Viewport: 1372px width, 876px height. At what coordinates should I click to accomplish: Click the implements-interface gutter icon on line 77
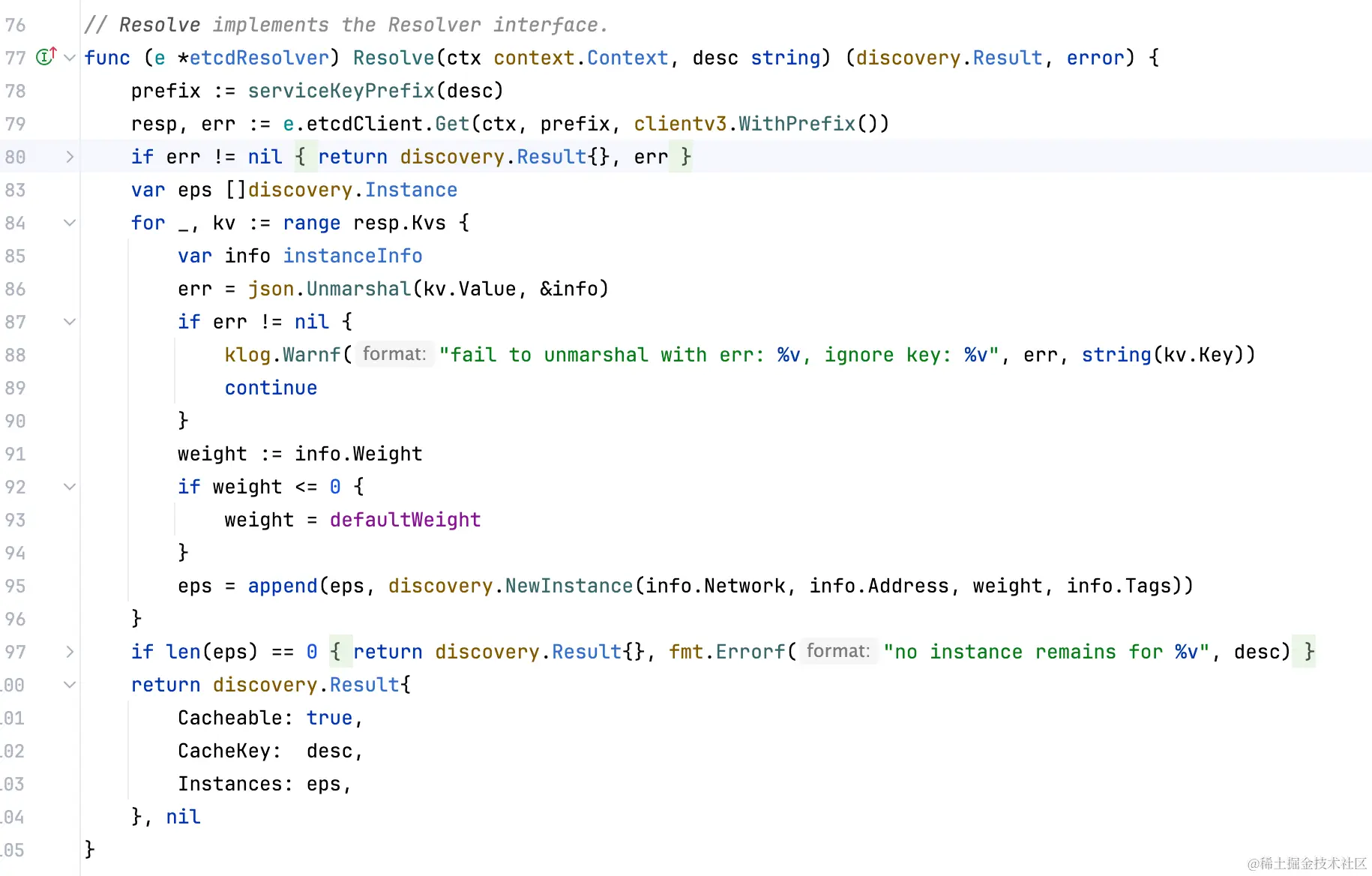[x=46, y=57]
